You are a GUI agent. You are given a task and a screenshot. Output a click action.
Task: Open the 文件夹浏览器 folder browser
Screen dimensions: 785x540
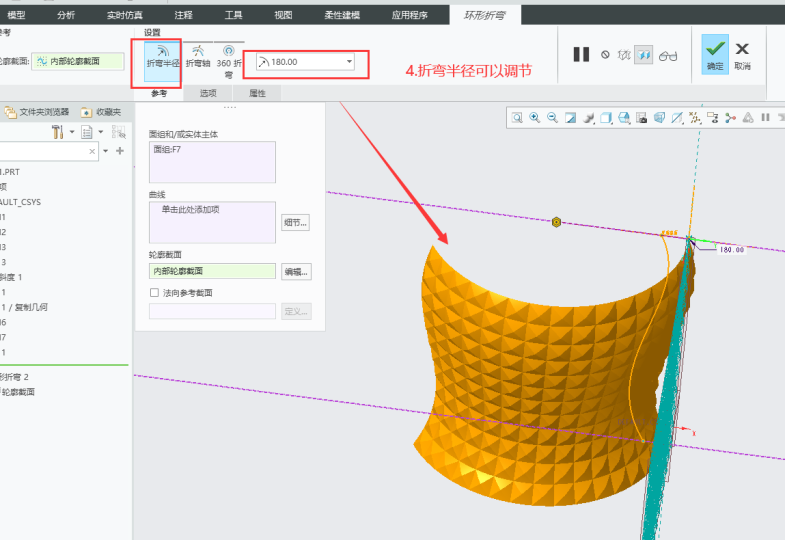click(x=37, y=112)
